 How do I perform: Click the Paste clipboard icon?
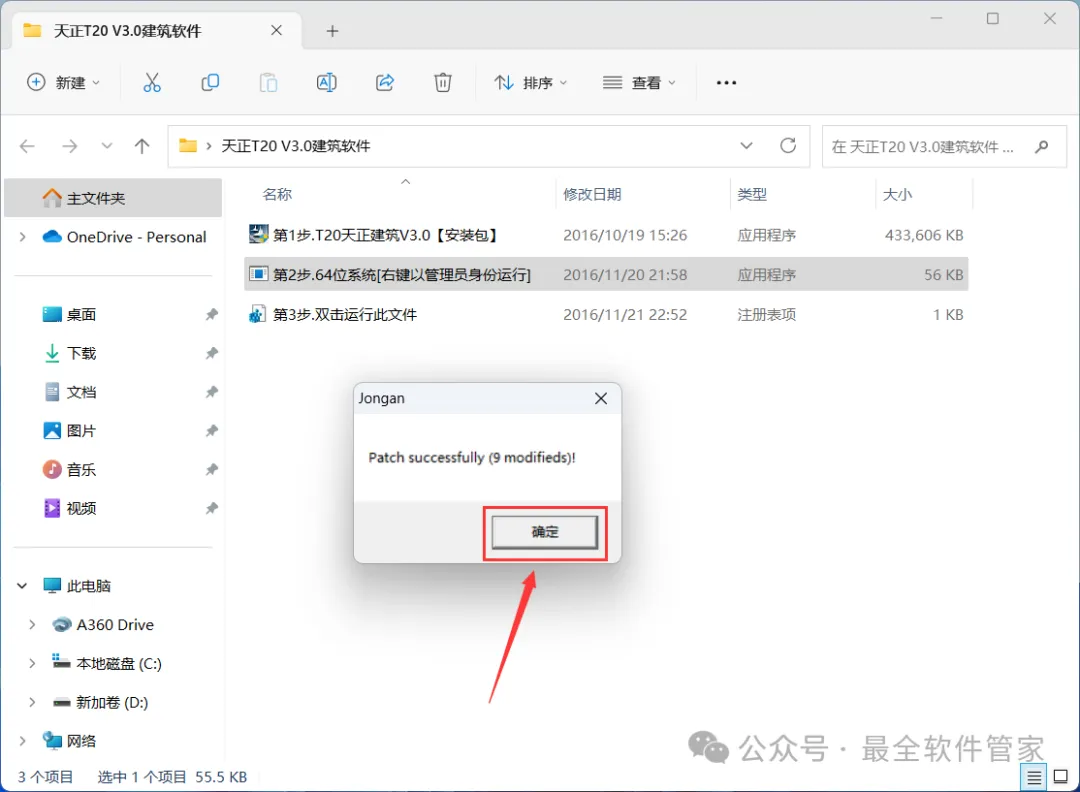[268, 83]
